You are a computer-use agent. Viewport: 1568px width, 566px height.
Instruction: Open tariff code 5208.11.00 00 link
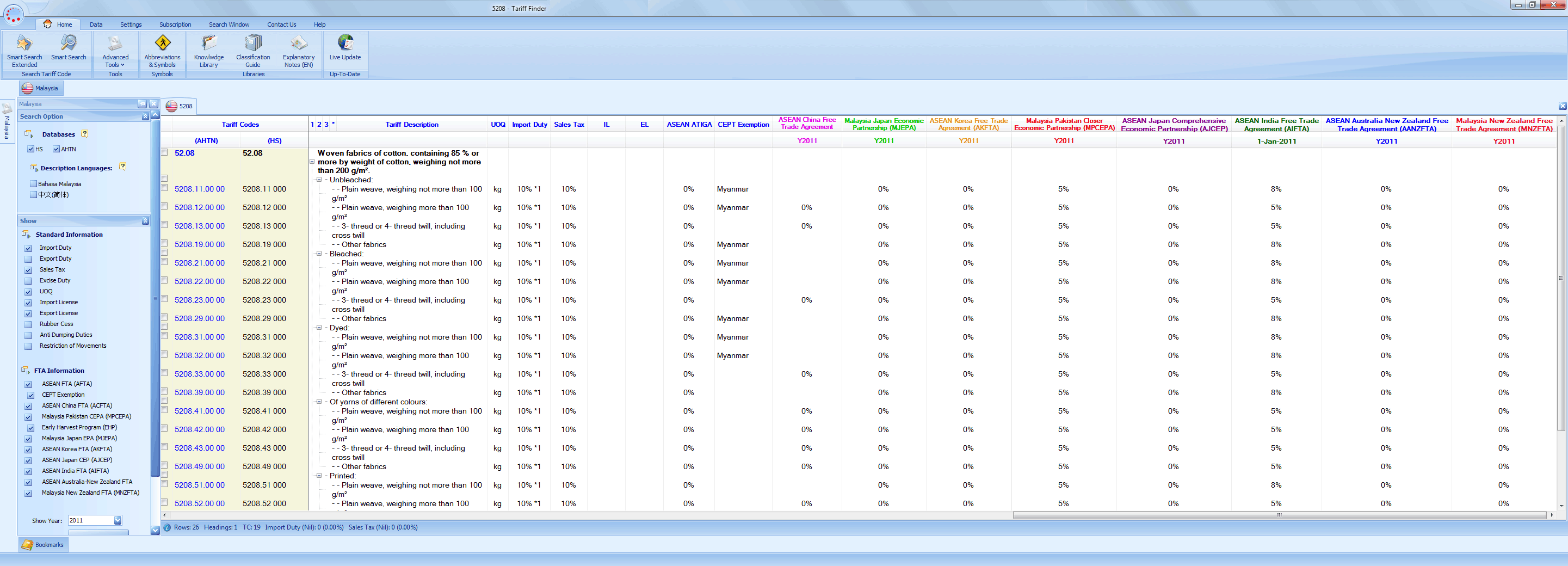(199, 189)
